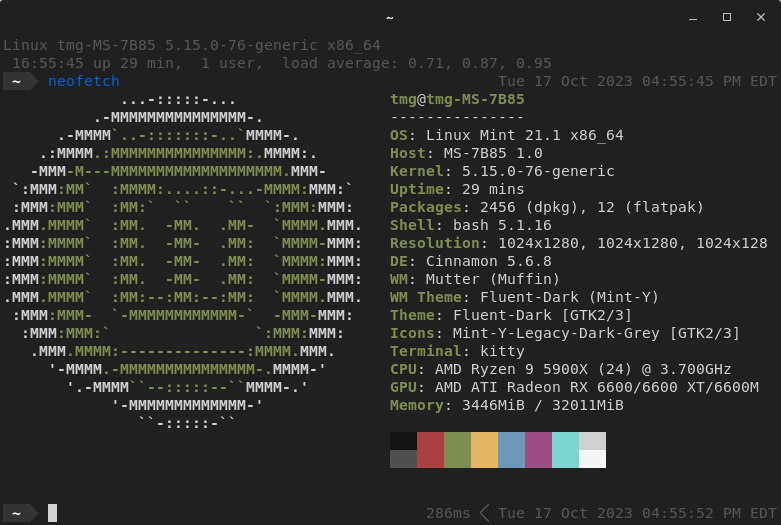Click the black color block in palette

point(403,441)
